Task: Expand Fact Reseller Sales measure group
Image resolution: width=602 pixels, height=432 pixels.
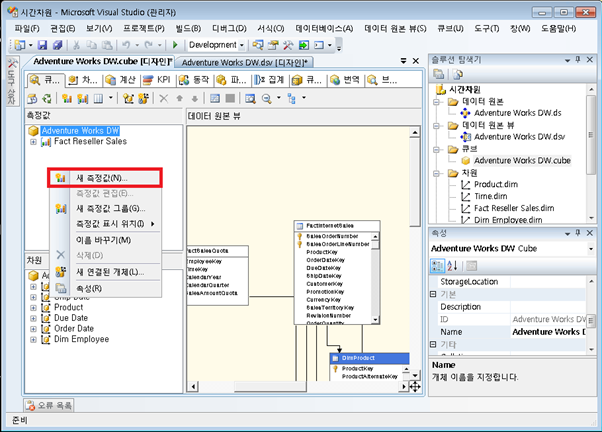Action: point(33,142)
